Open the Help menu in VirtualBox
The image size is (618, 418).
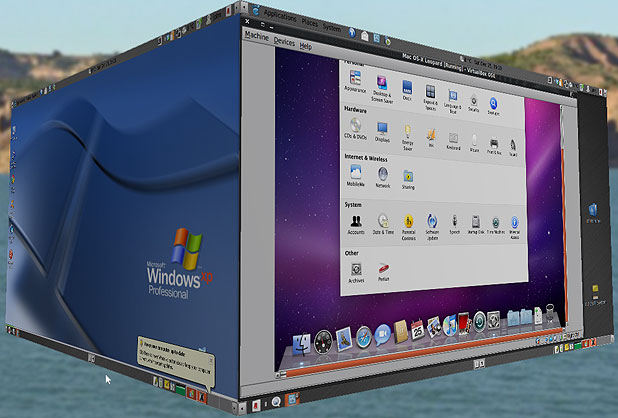(x=305, y=46)
